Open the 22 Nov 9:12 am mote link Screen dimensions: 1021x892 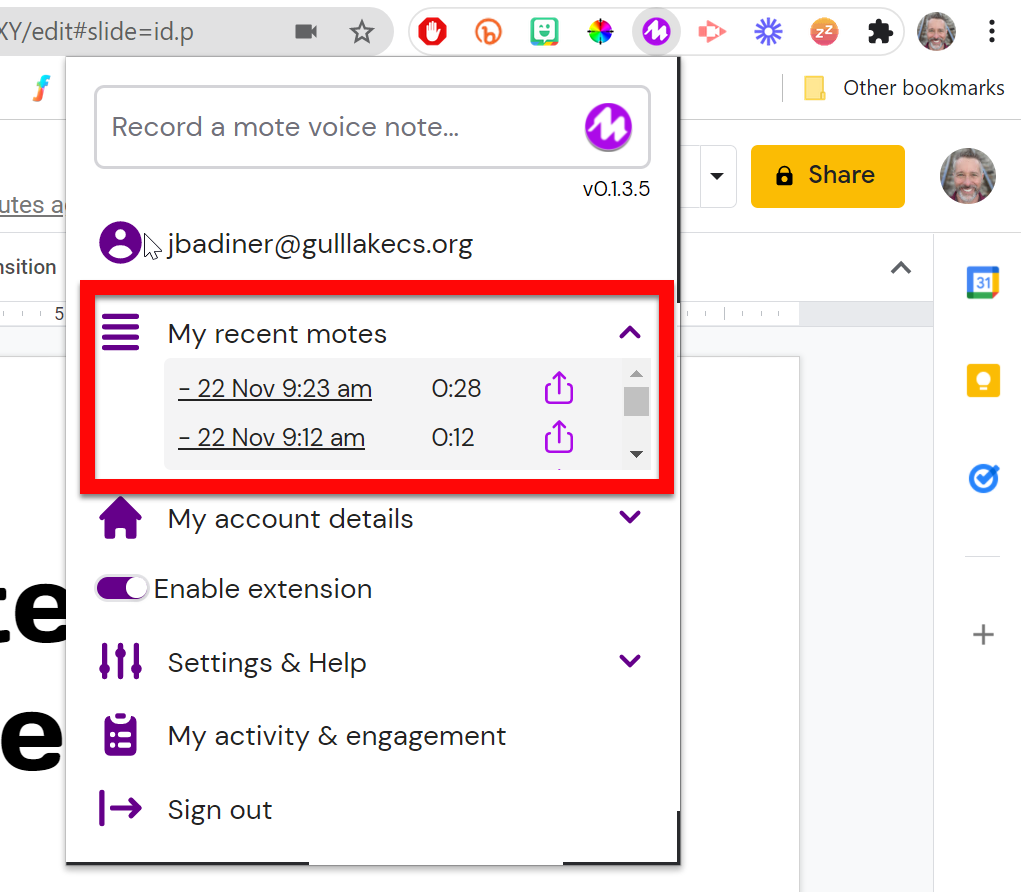pyautogui.click(x=272, y=438)
